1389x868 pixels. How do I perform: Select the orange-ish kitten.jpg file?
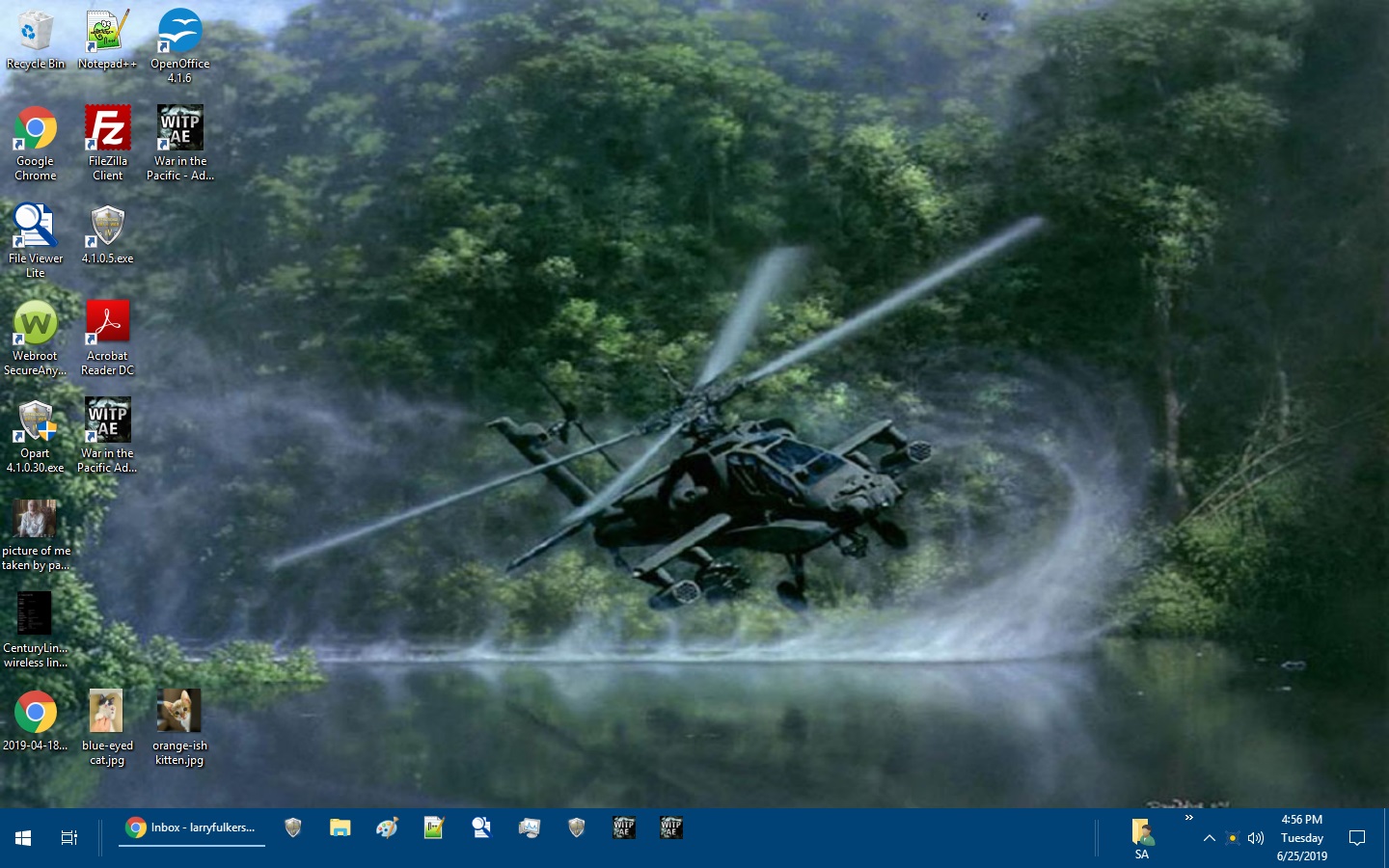pos(179,728)
